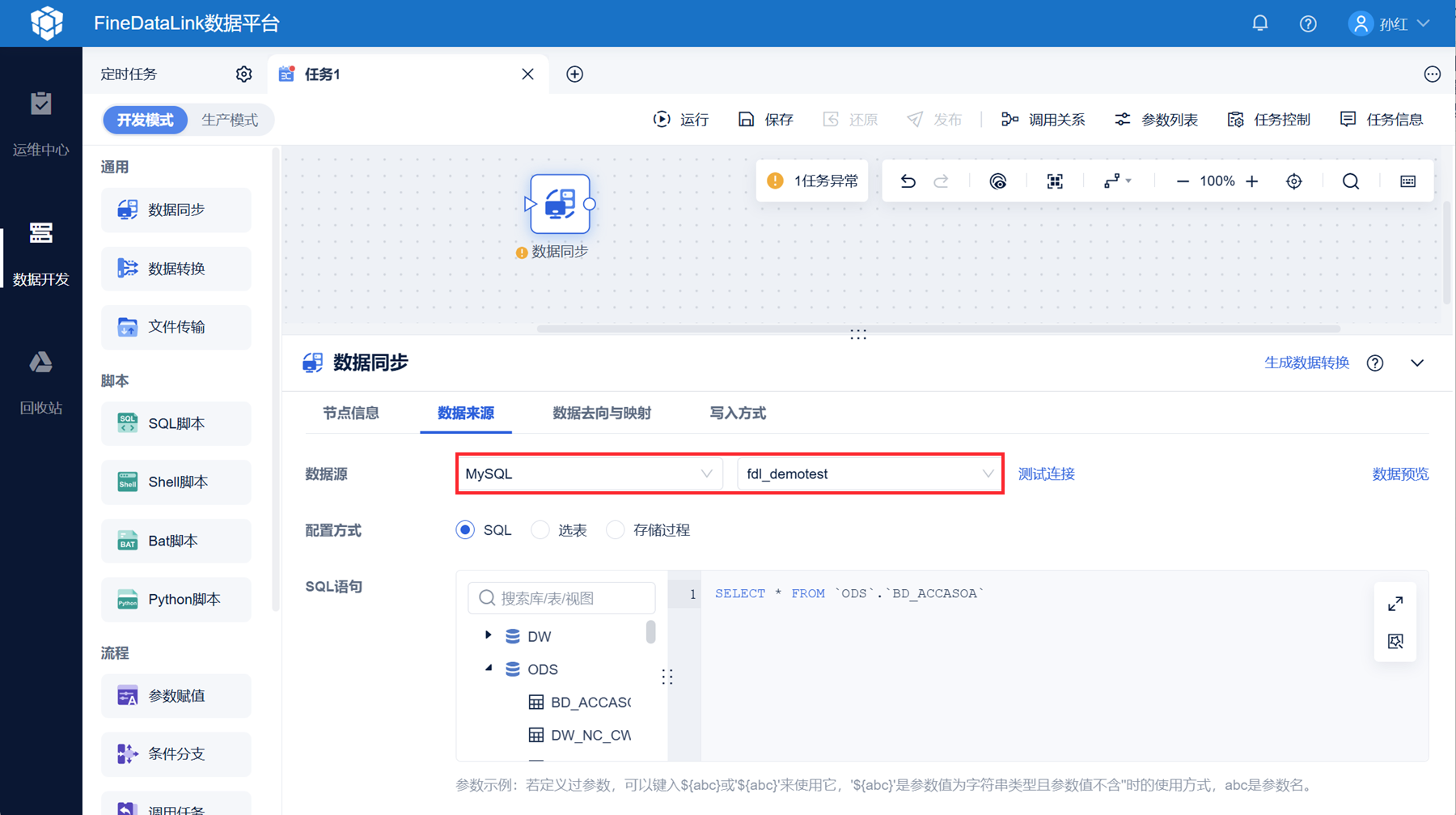The height and width of the screenshot is (815, 1456).
Task: Switch to 生产模式
Action: 230,120
